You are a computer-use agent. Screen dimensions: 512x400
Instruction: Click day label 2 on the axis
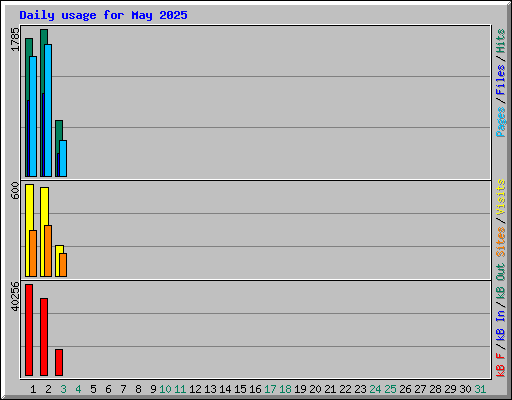48,389
